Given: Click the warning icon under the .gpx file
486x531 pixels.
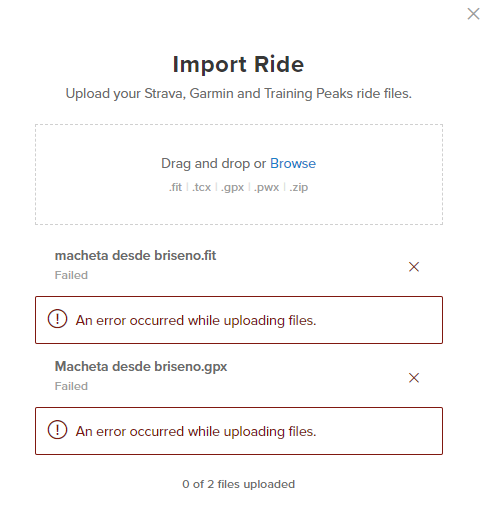Looking at the screenshot, I should [58, 430].
